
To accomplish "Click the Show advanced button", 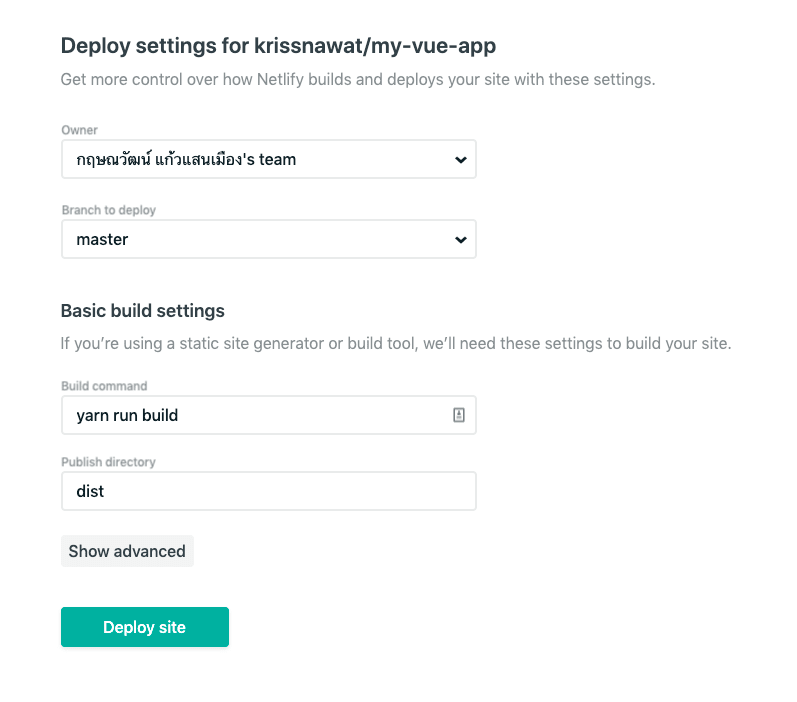I will pos(127,551).
